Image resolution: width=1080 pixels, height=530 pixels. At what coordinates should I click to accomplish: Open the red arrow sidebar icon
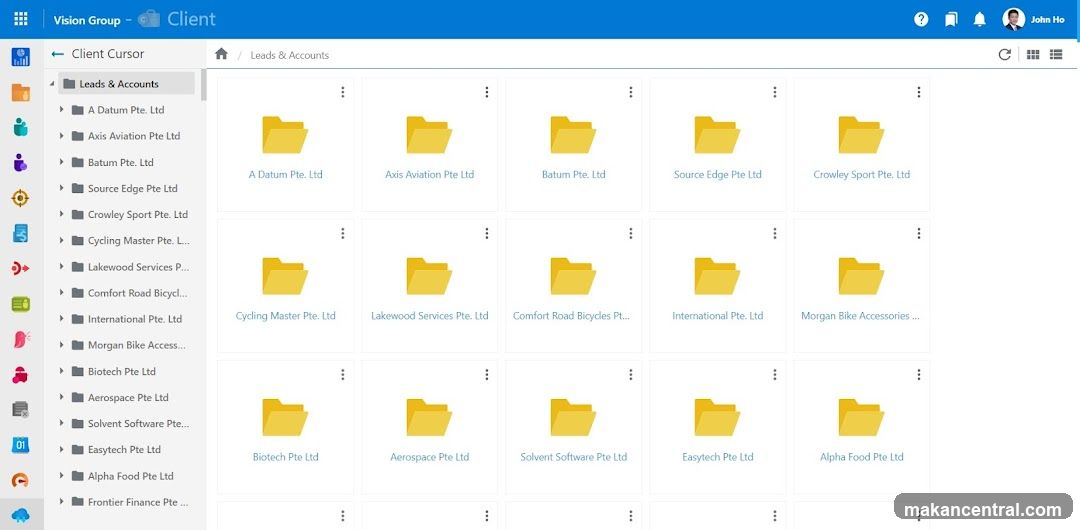(21, 269)
